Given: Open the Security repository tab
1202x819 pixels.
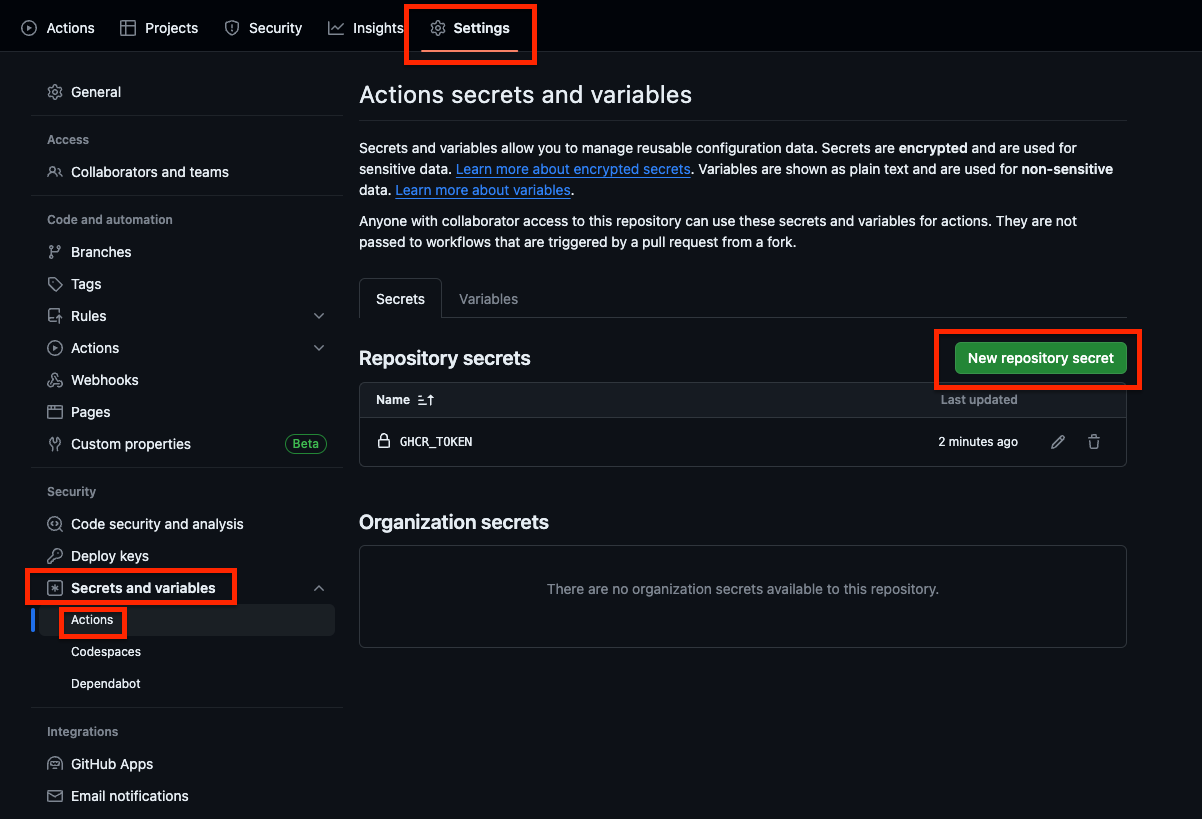Looking at the screenshot, I should (x=263, y=28).
